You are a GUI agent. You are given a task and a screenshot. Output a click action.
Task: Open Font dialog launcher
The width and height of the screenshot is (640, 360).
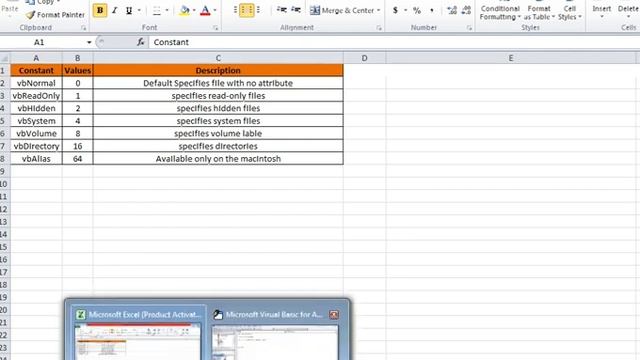(x=216, y=28)
